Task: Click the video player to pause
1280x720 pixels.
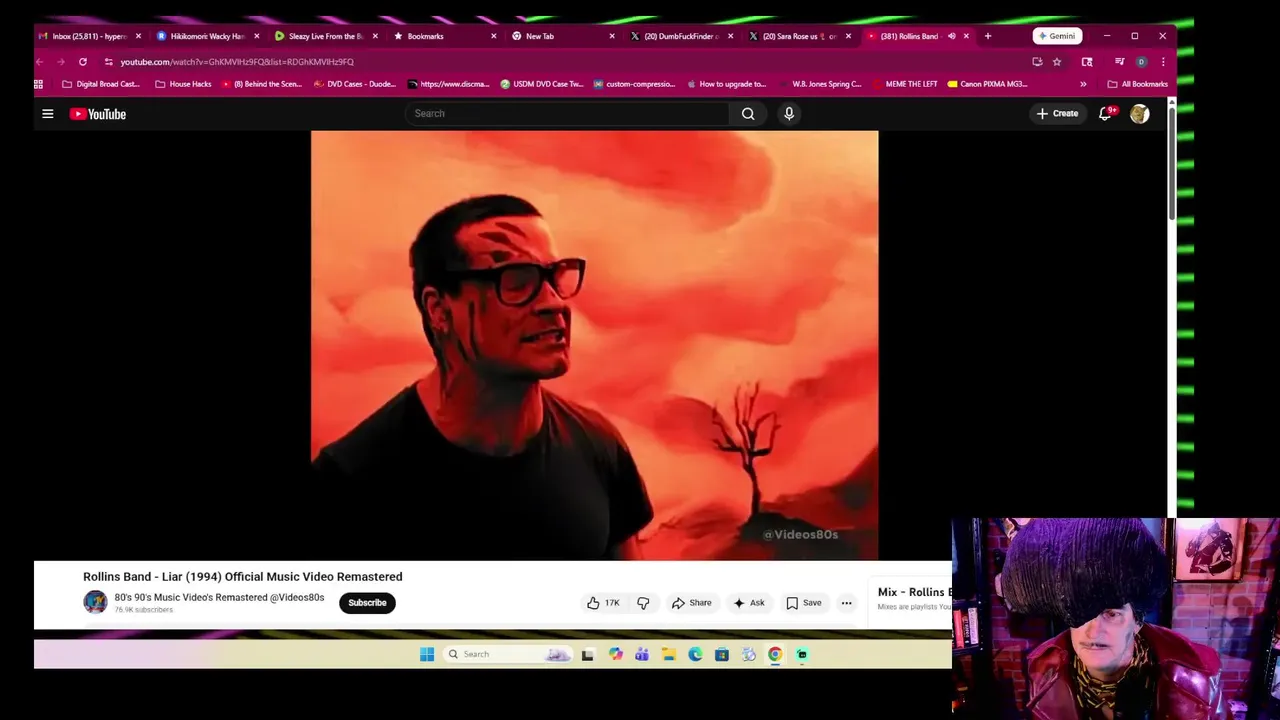Action: (x=594, y=345)
